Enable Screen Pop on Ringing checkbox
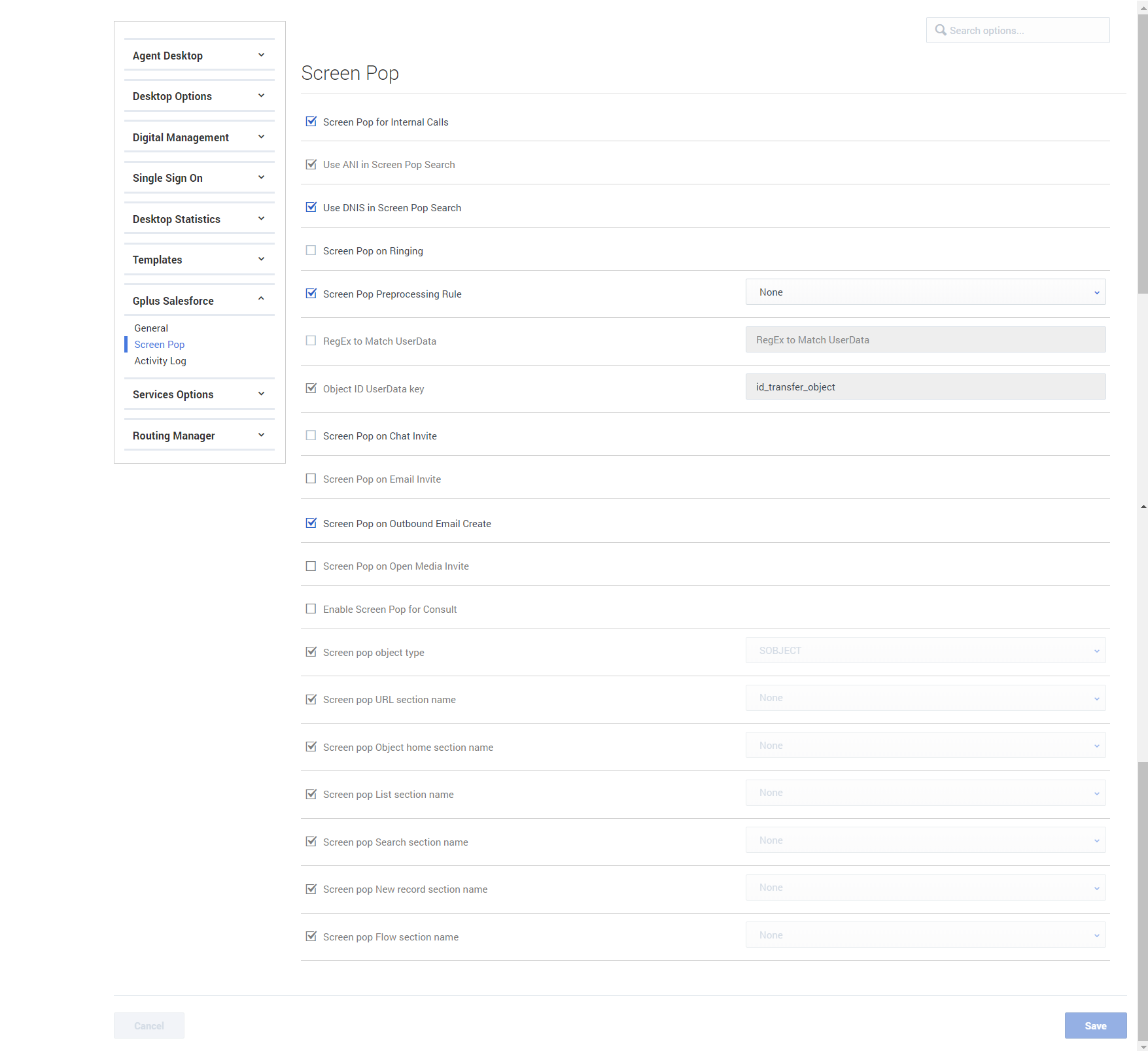This screenshot has width=1148, height=1051. pyautogui.click(x=311, y=250)
